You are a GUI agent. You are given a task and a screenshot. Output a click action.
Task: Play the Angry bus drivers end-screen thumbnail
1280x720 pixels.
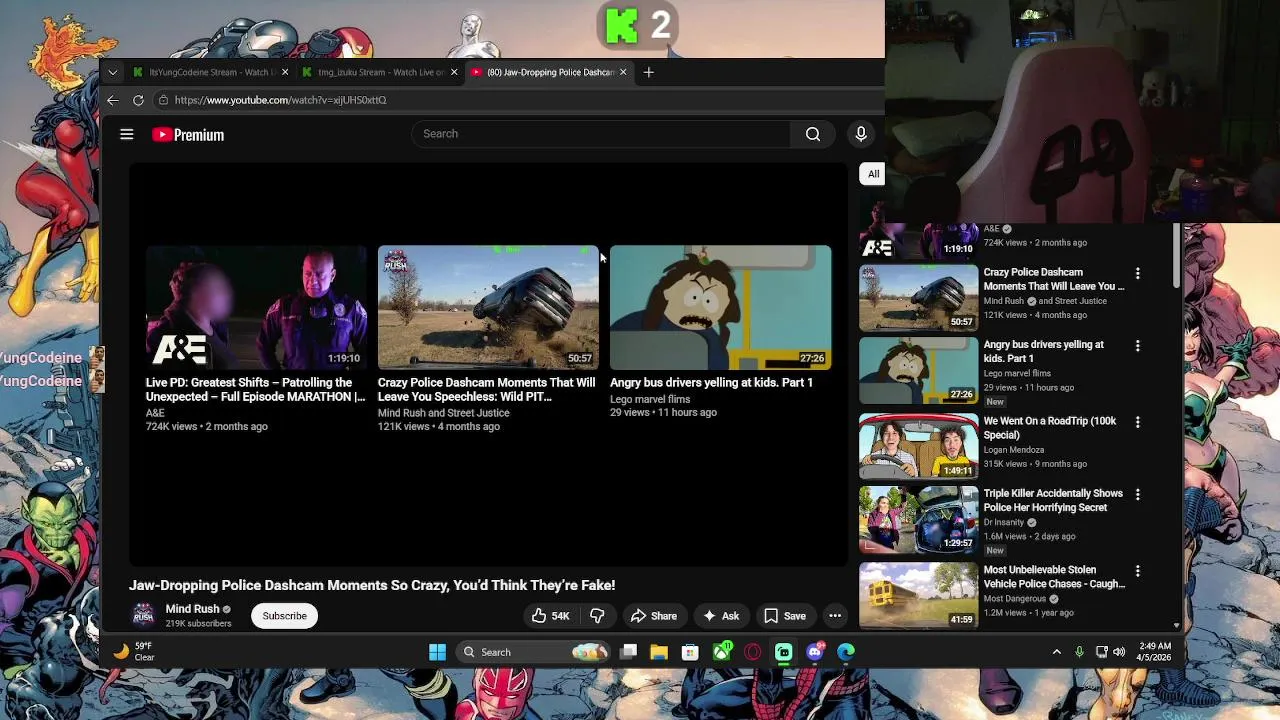720,307
